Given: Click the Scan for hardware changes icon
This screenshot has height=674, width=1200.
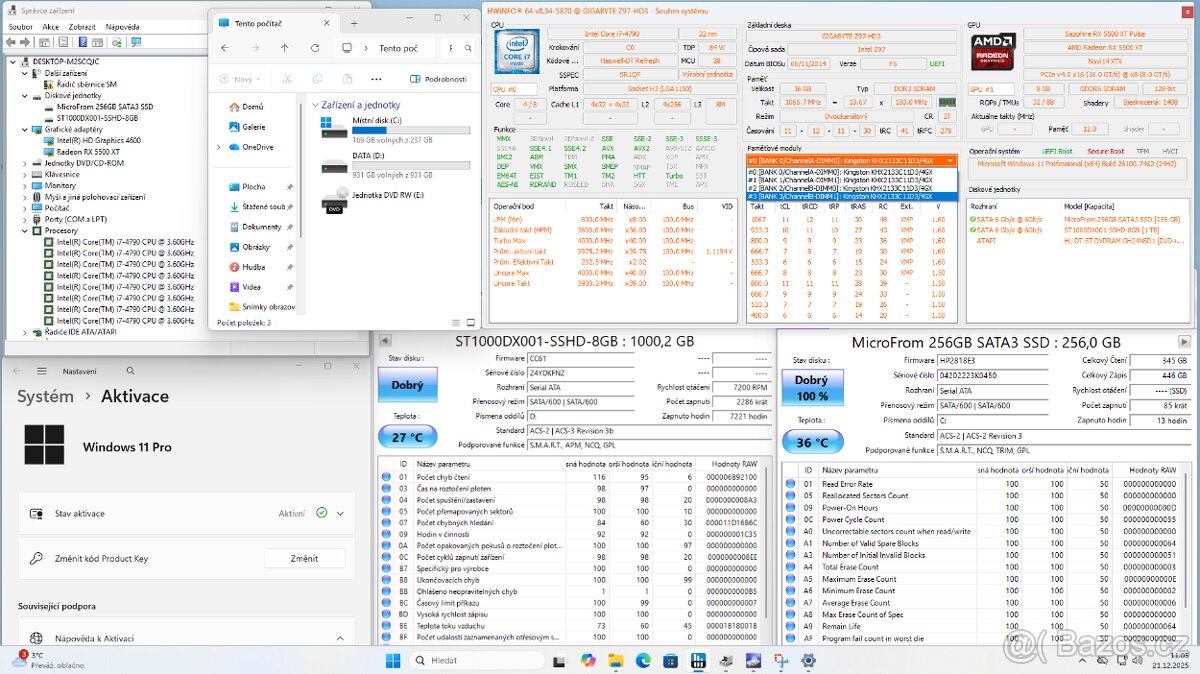Looking at the screenshot, I should pyautogui.click(x=115, y=43).
